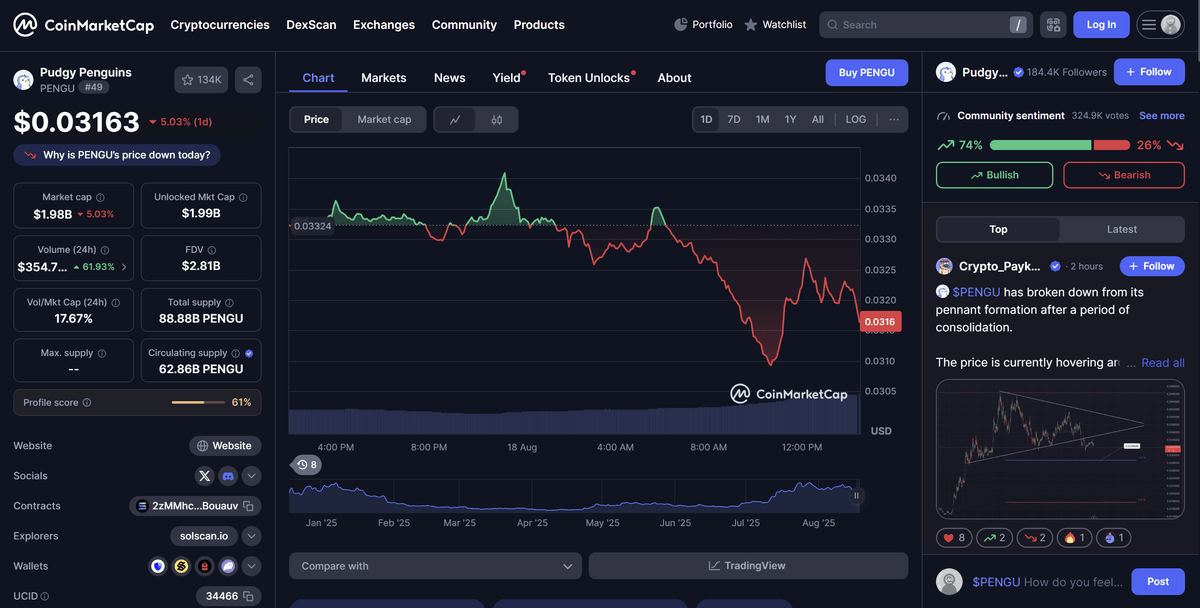Screen dimensions: 1200x608
Task: Follow the Pudgy Penguins community account
Action: click(1149, 72)
